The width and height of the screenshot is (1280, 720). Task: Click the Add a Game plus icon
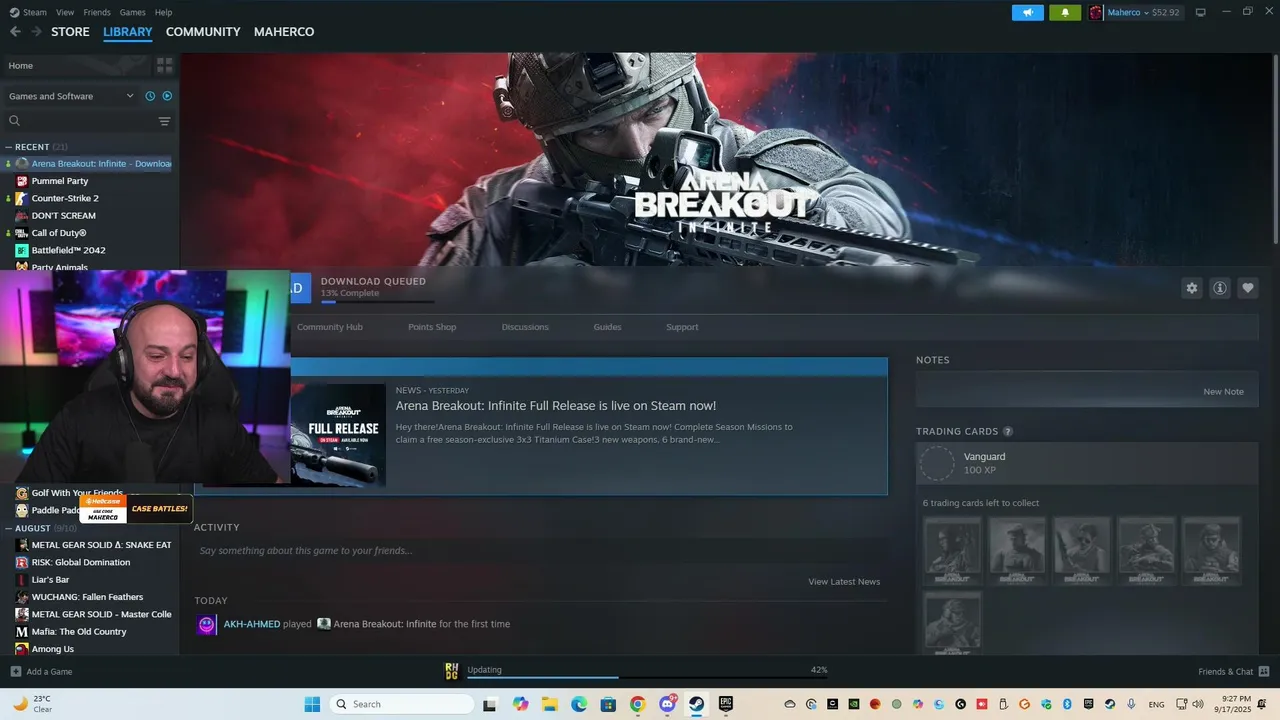click(x=15, y=672)
